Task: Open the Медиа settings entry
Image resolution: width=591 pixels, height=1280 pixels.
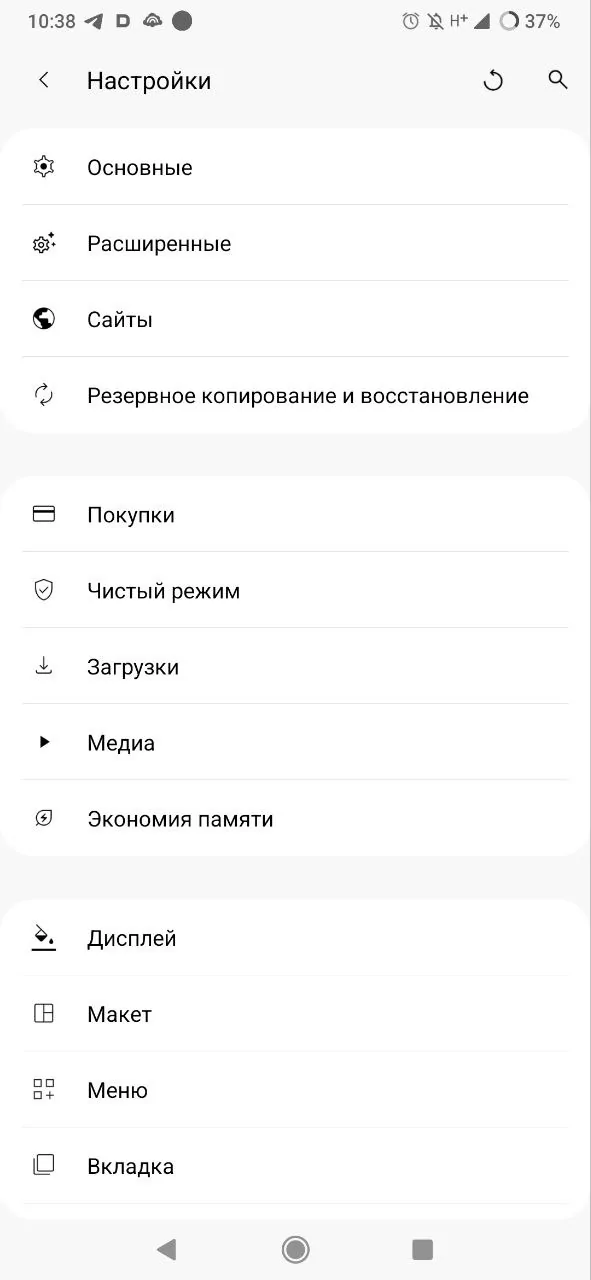Action: coord(295,742)
